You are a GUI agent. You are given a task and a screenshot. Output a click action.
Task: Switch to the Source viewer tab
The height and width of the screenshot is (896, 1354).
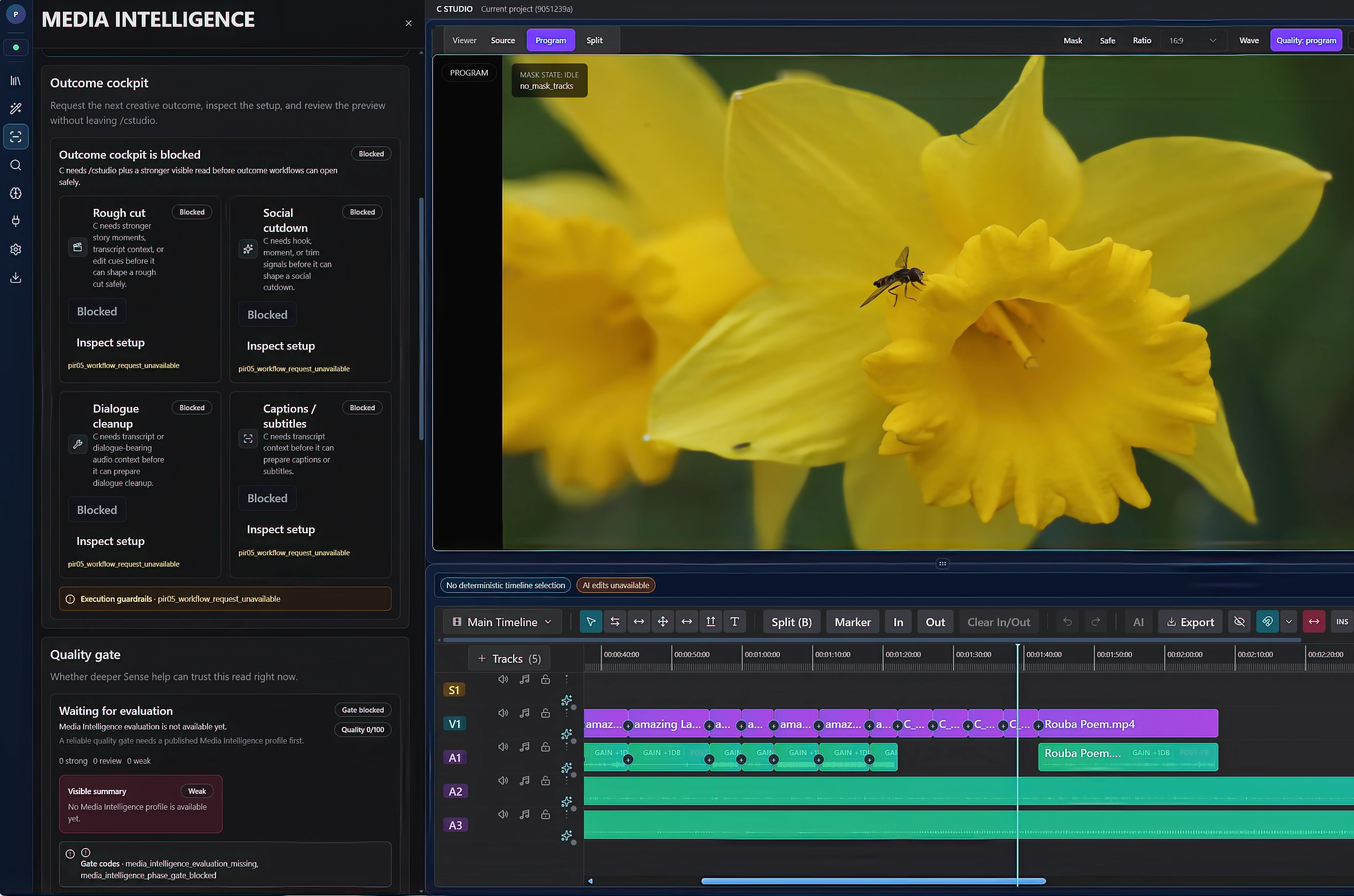[x=502, y=40]
